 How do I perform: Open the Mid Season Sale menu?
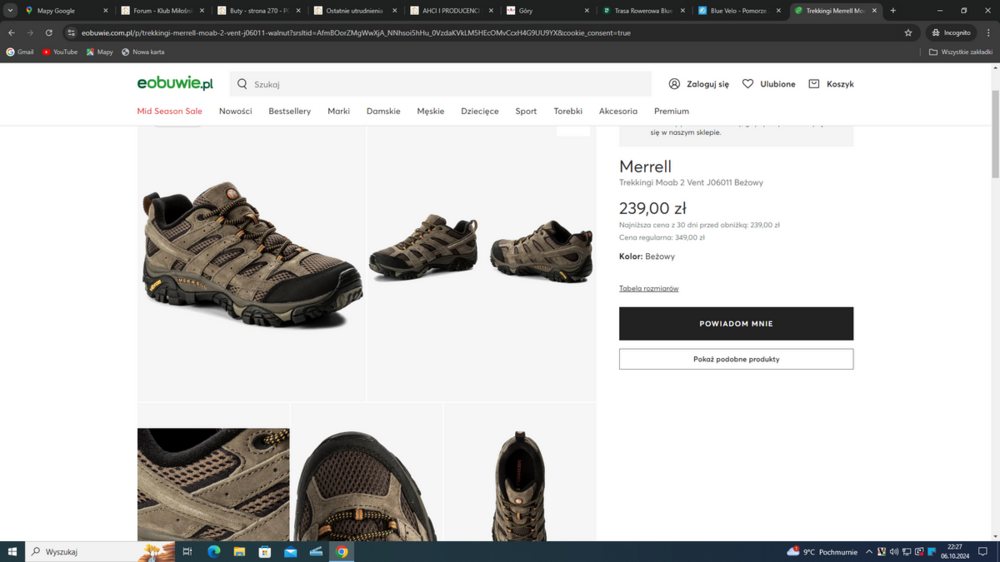point(169,111)
